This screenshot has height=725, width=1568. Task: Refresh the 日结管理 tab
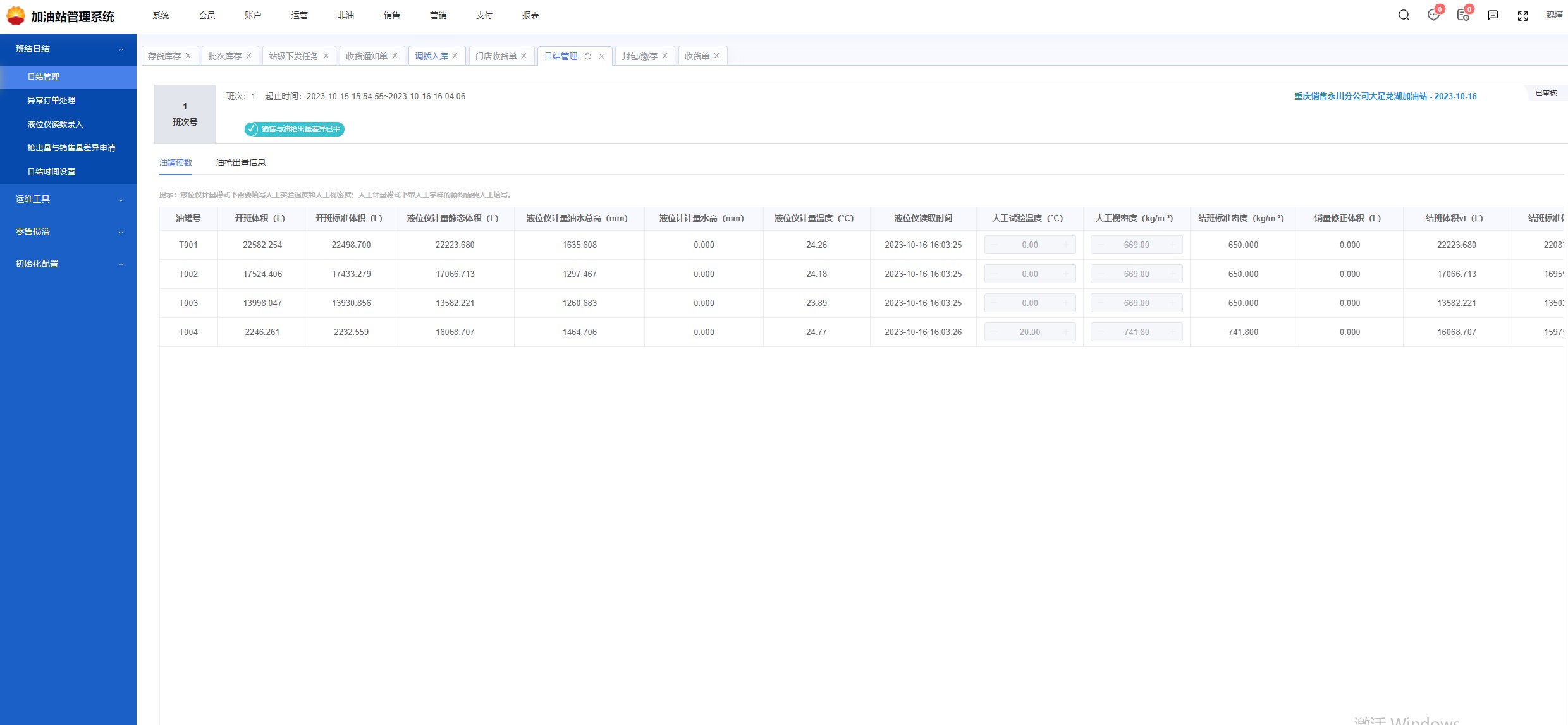(x=588, y=56)
